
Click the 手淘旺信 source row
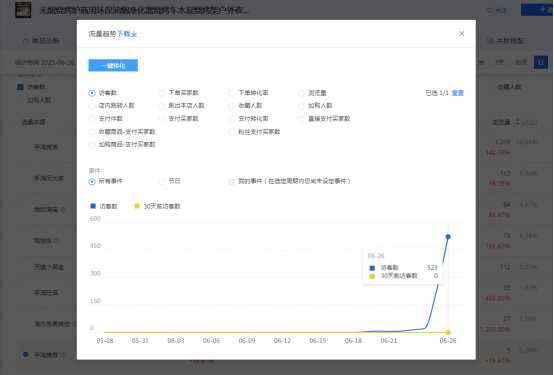[46, 293]
